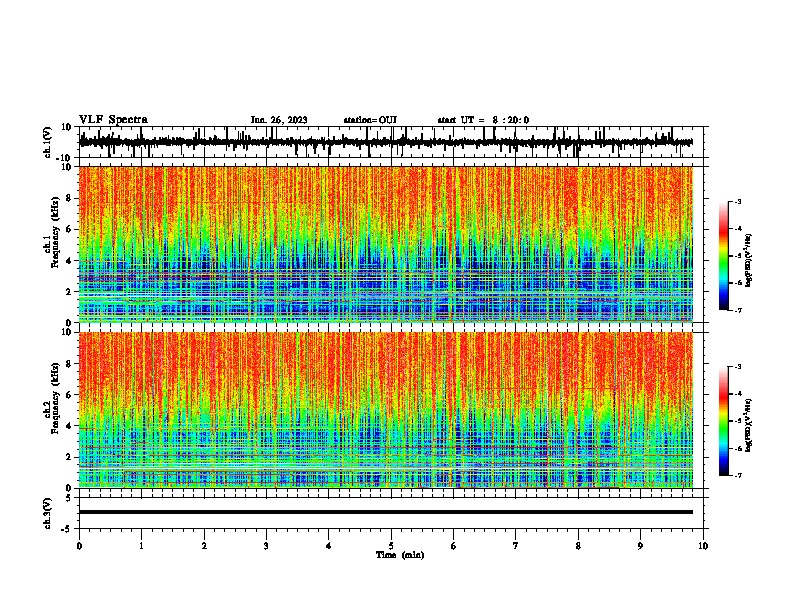792x612 pixels.
Task: Click the "-3" label on ch.1 color bar
Action: point(738,202)
